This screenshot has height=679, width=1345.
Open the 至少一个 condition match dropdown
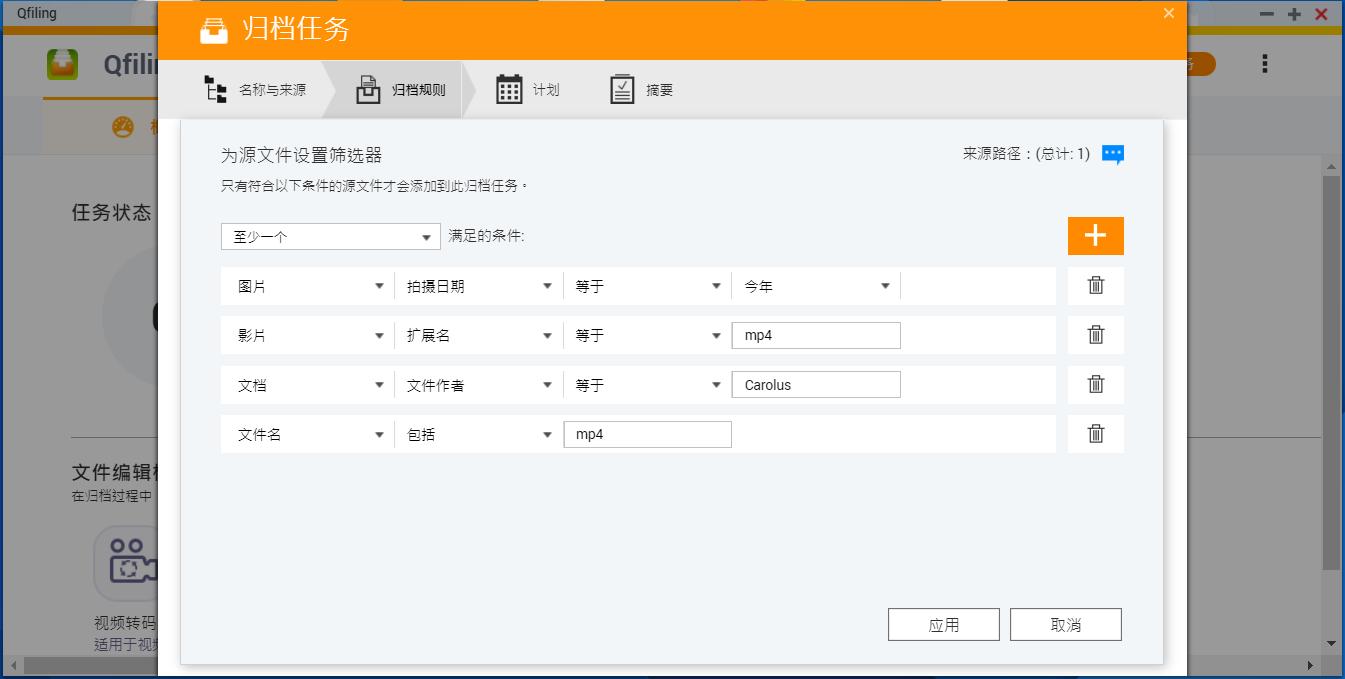point(330,236)
